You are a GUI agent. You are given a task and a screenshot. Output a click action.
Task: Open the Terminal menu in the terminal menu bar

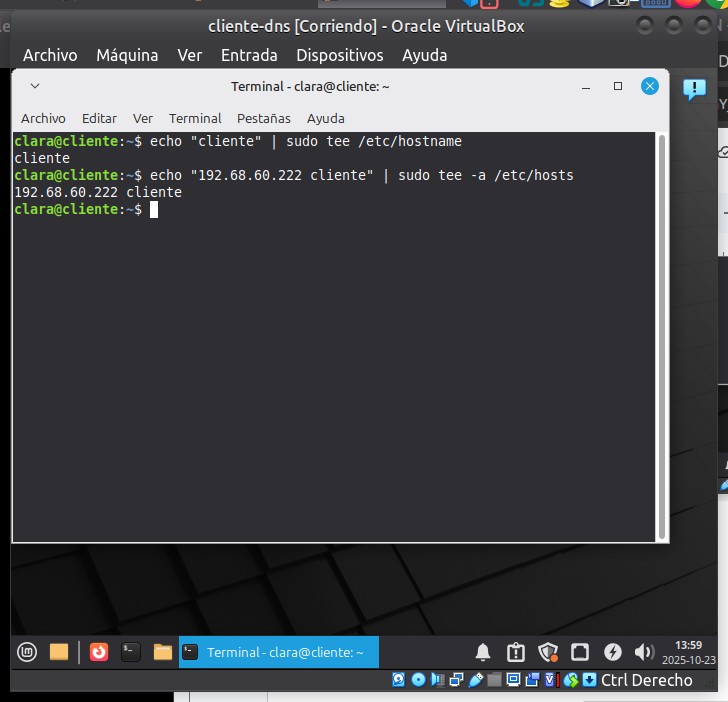point(195,118)
